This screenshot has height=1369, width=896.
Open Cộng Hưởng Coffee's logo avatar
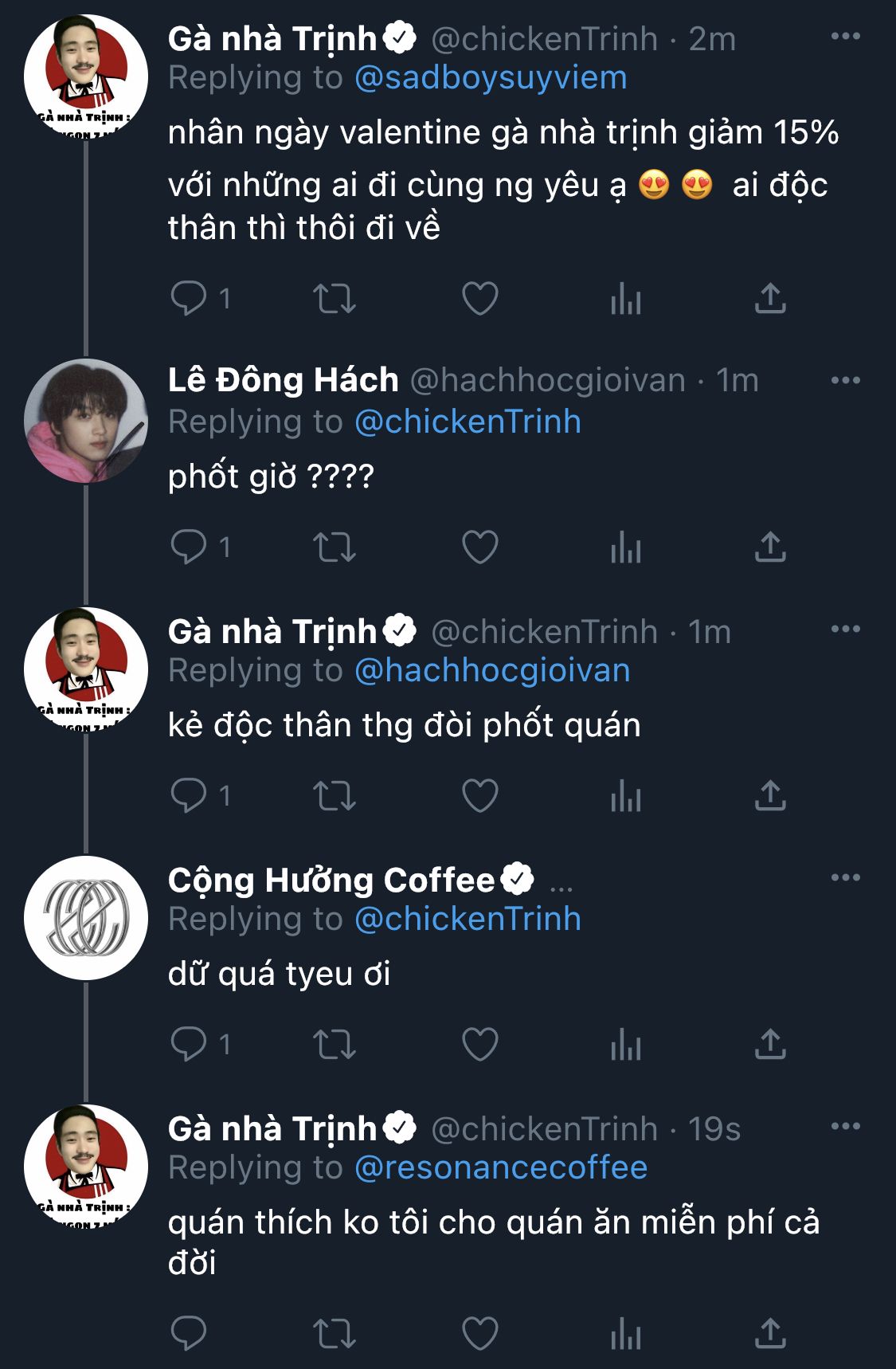pos(85,918)
